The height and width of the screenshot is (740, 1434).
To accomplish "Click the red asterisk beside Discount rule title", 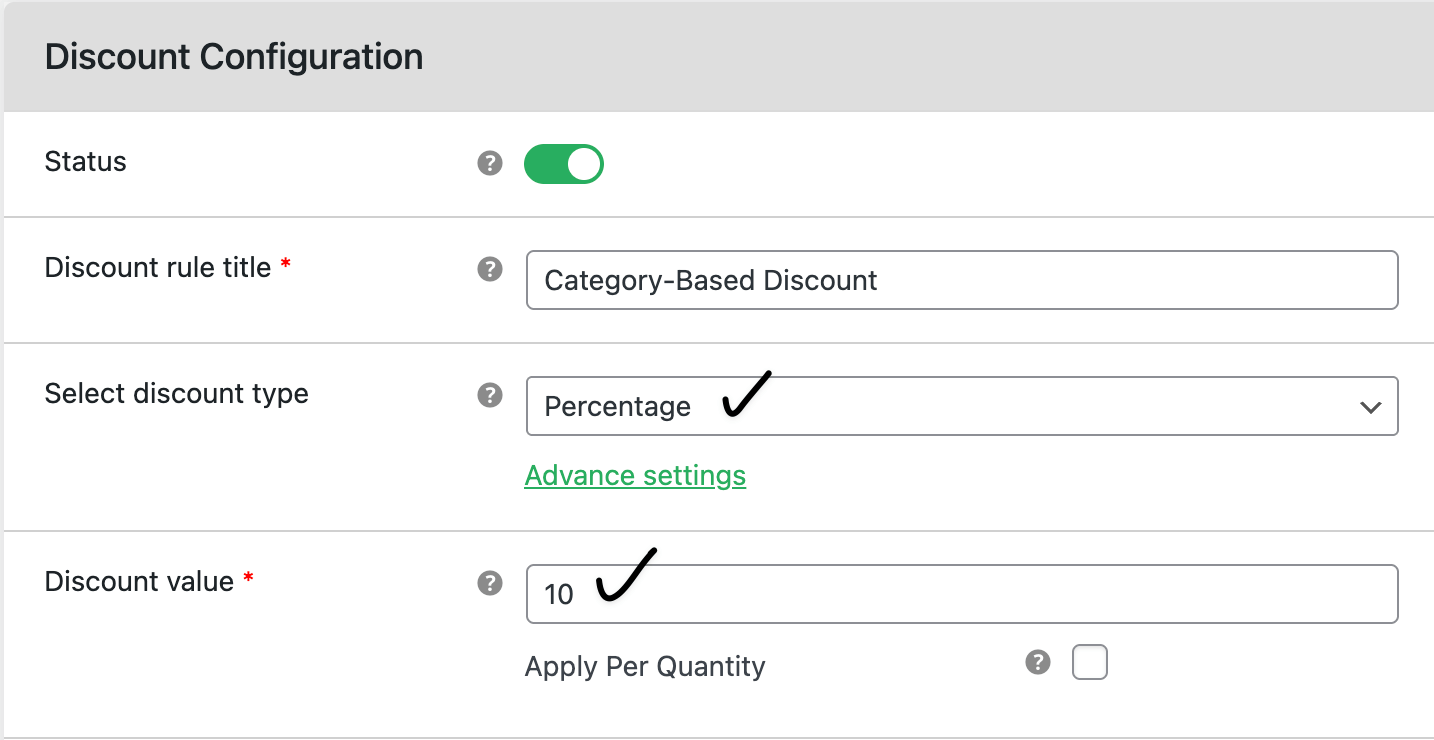I will (286, 262).
